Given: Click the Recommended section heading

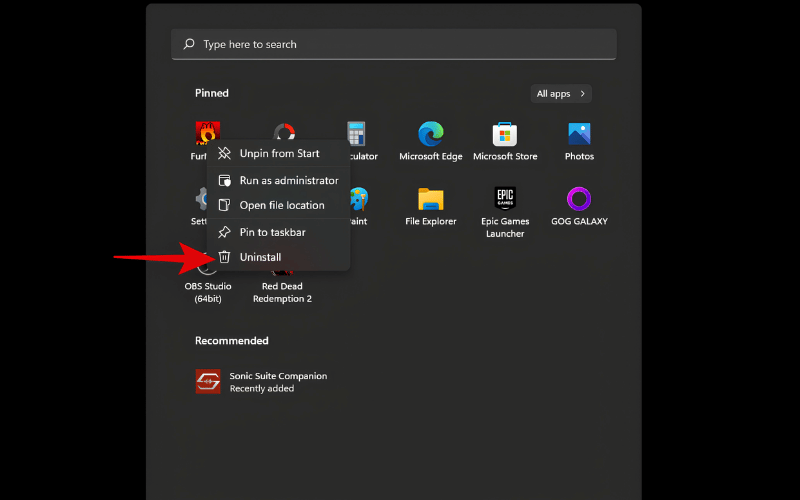Looking at the screenshot, I should (x=232, y=340).
